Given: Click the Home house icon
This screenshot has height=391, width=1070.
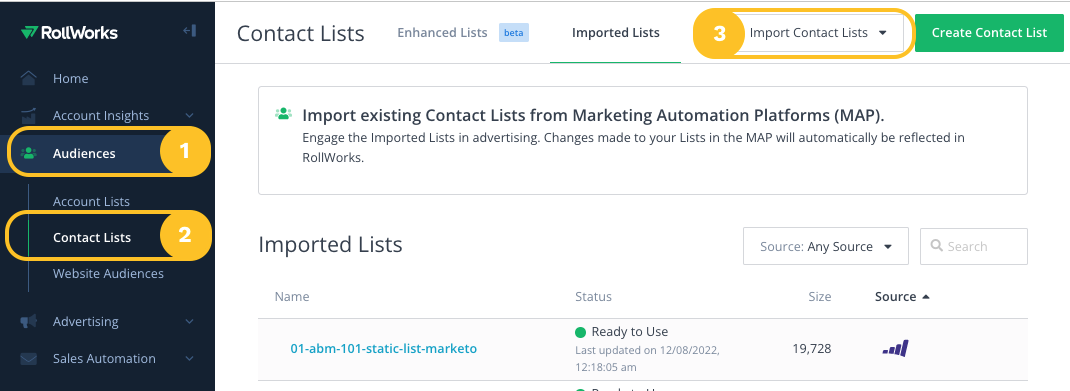Looking at the screenshot, I should [29, 78].
